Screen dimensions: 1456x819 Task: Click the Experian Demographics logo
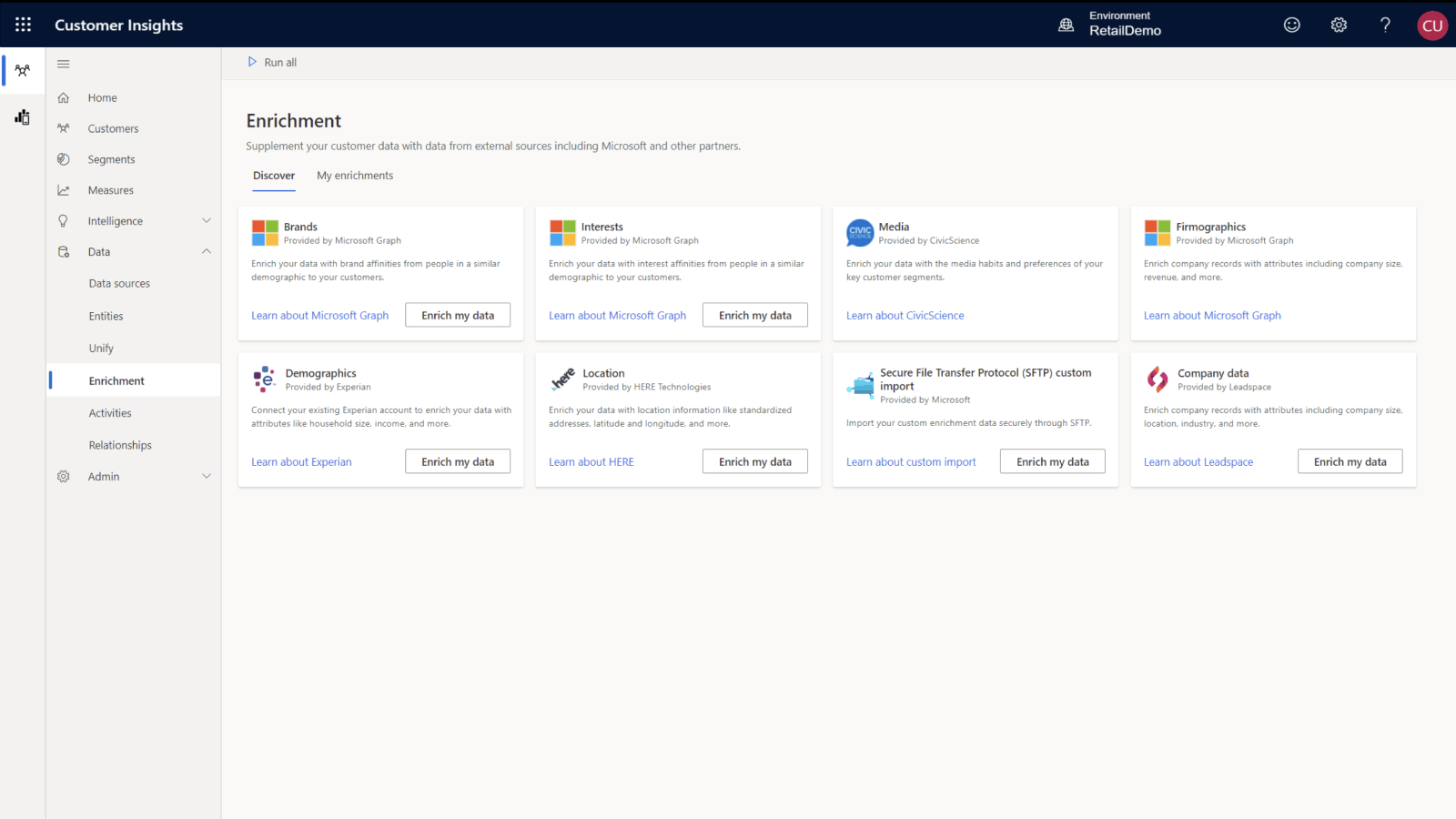[x=265, y=379]
